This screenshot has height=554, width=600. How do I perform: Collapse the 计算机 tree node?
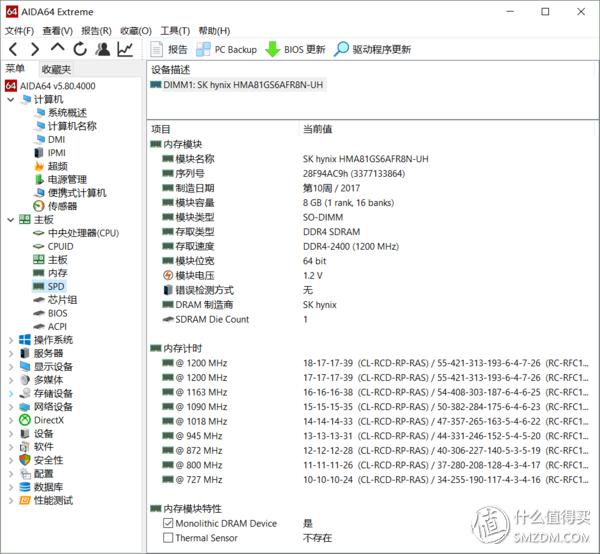pyautogui.click(x=11, y=100)
